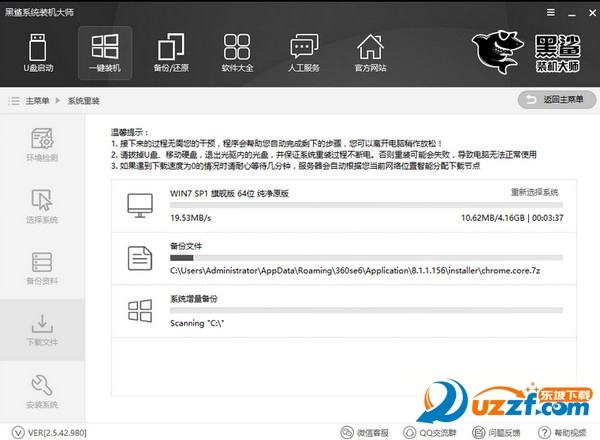This screenshot has width=600, height=440.
Task: Open 微信客服 WeChat support
Action: [x=364, y=433]
